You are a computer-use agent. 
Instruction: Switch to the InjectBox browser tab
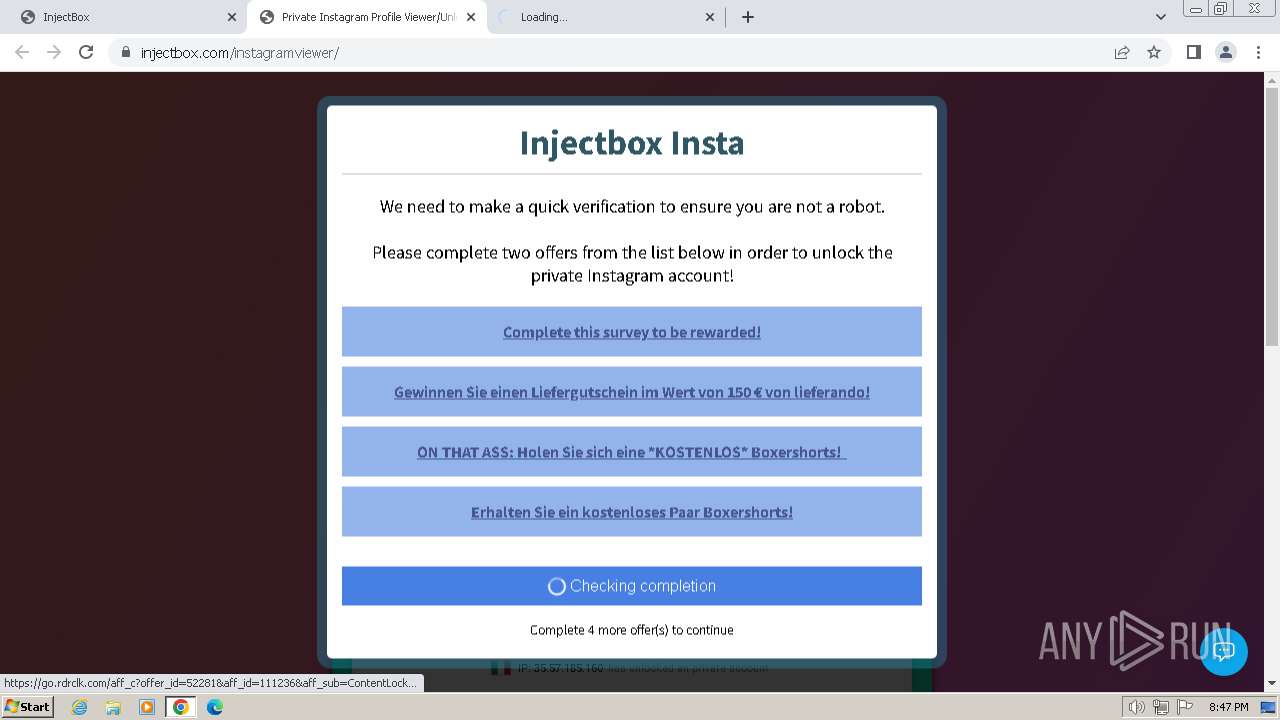[x=124, y=17]
